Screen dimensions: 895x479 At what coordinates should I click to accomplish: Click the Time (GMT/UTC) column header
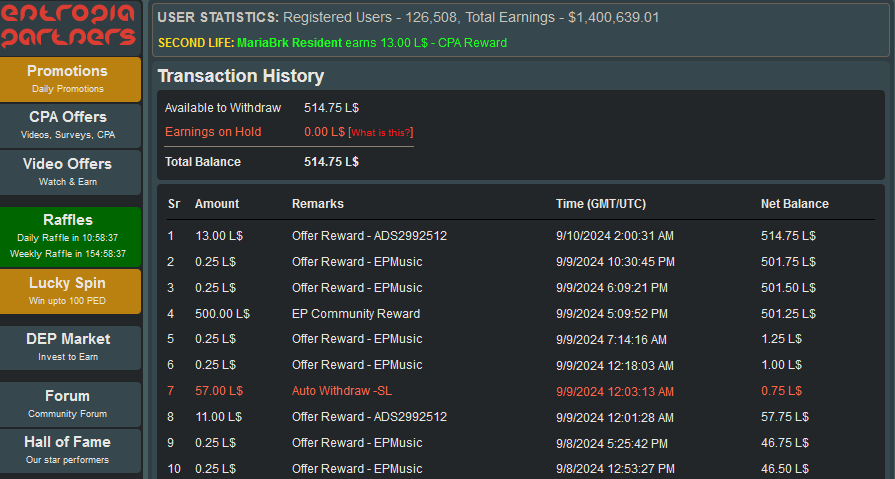point(601,204)
